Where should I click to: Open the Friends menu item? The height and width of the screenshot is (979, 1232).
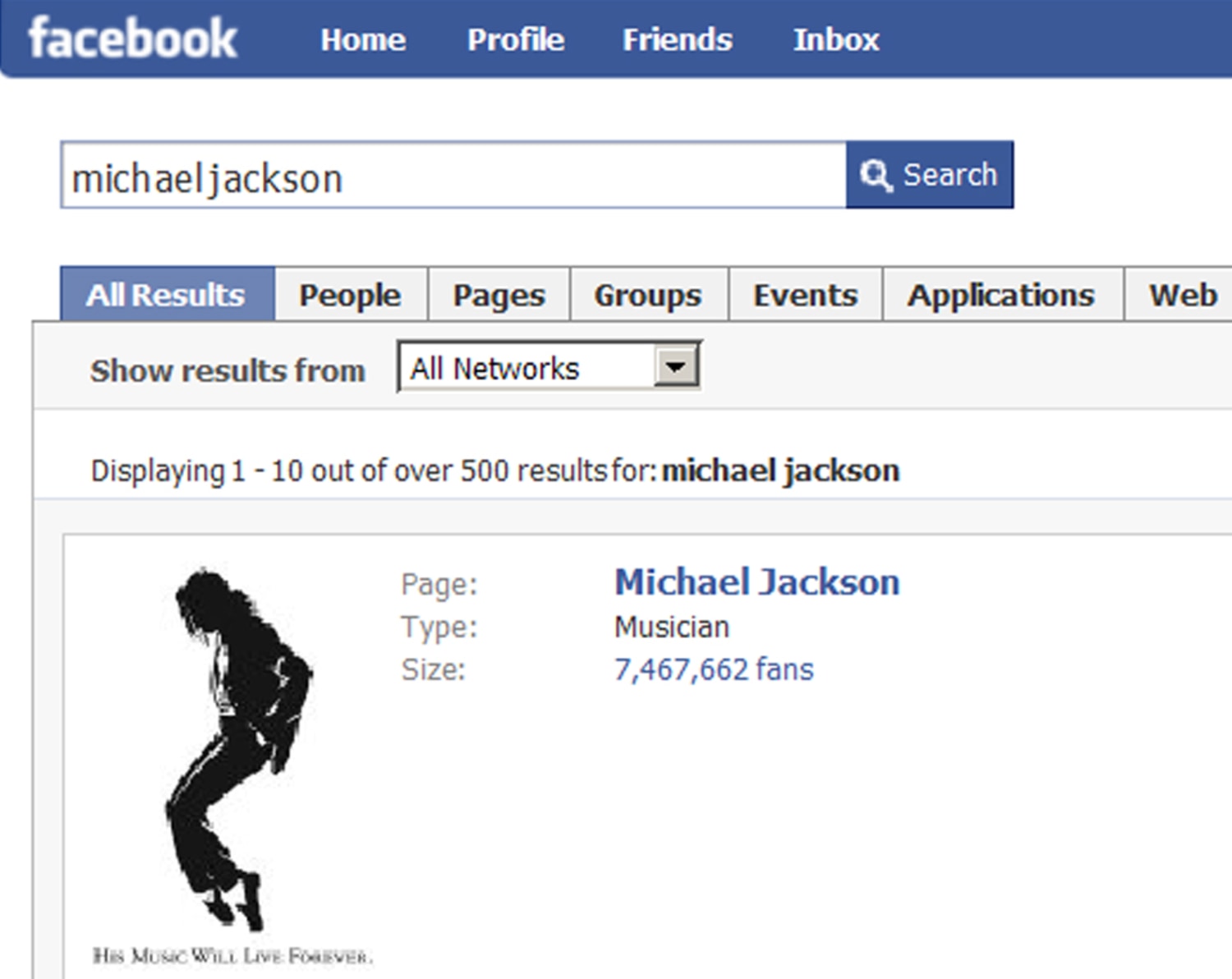point(676,39)
